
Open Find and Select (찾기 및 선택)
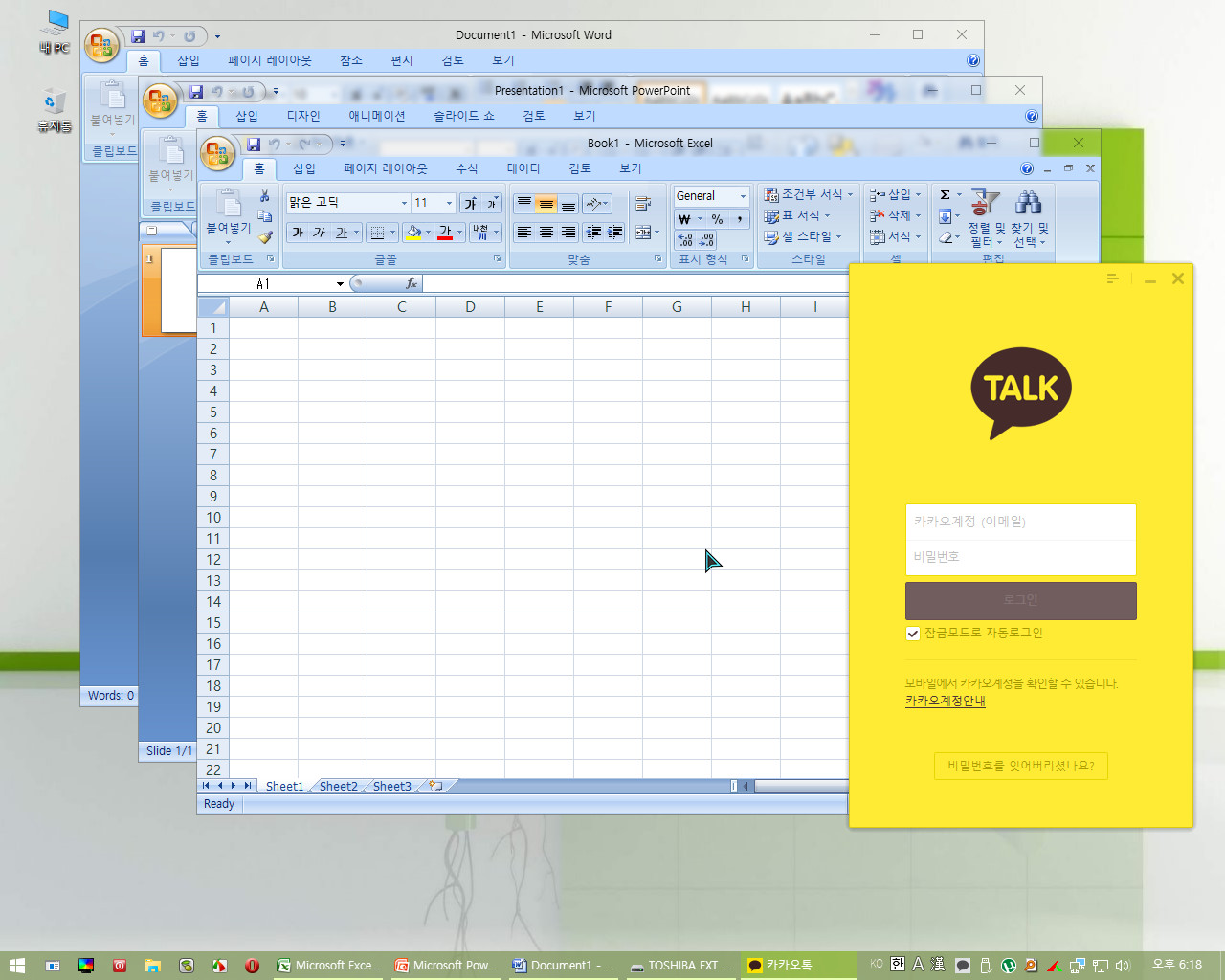(1029, 217)
